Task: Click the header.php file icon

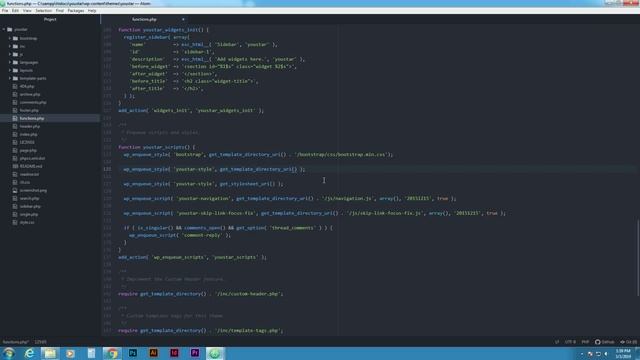Action: pos(15,126)
